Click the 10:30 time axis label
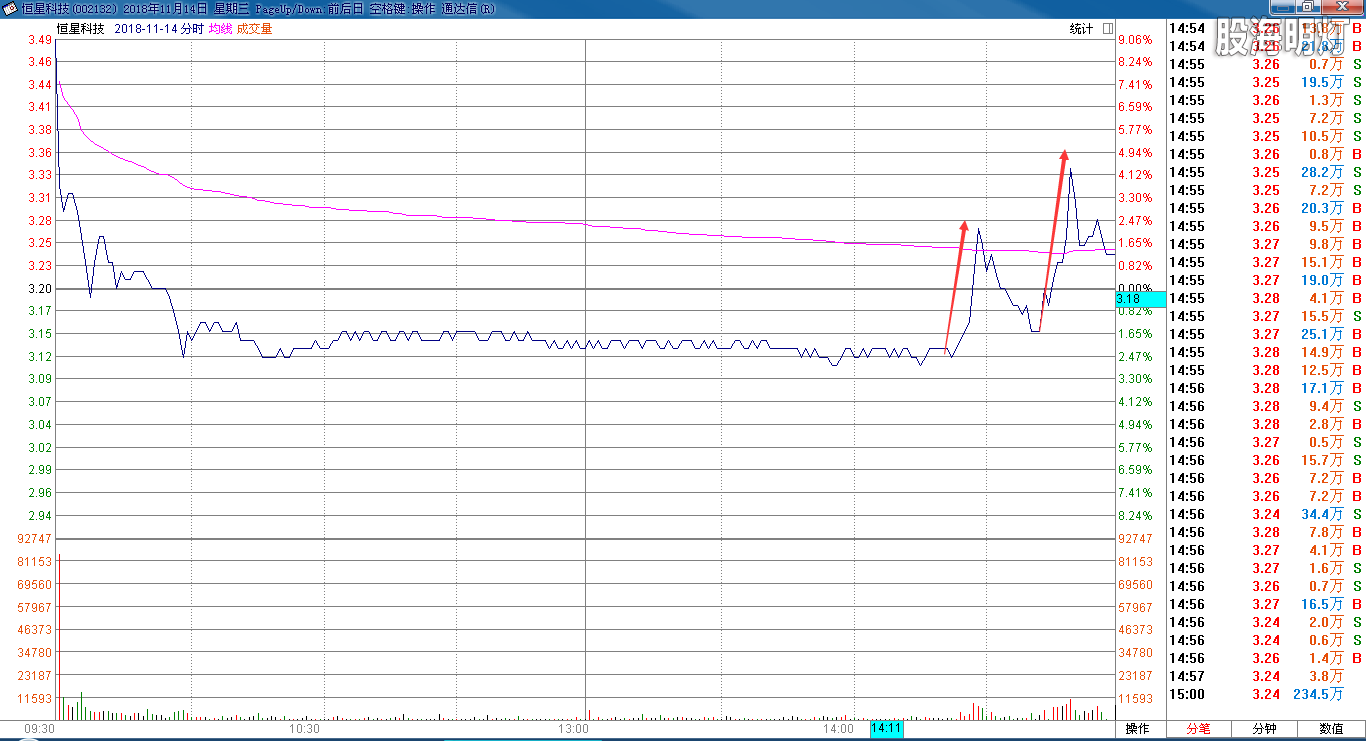Image resolution: width=1366 pixels, height=741 pixels. 304,730
